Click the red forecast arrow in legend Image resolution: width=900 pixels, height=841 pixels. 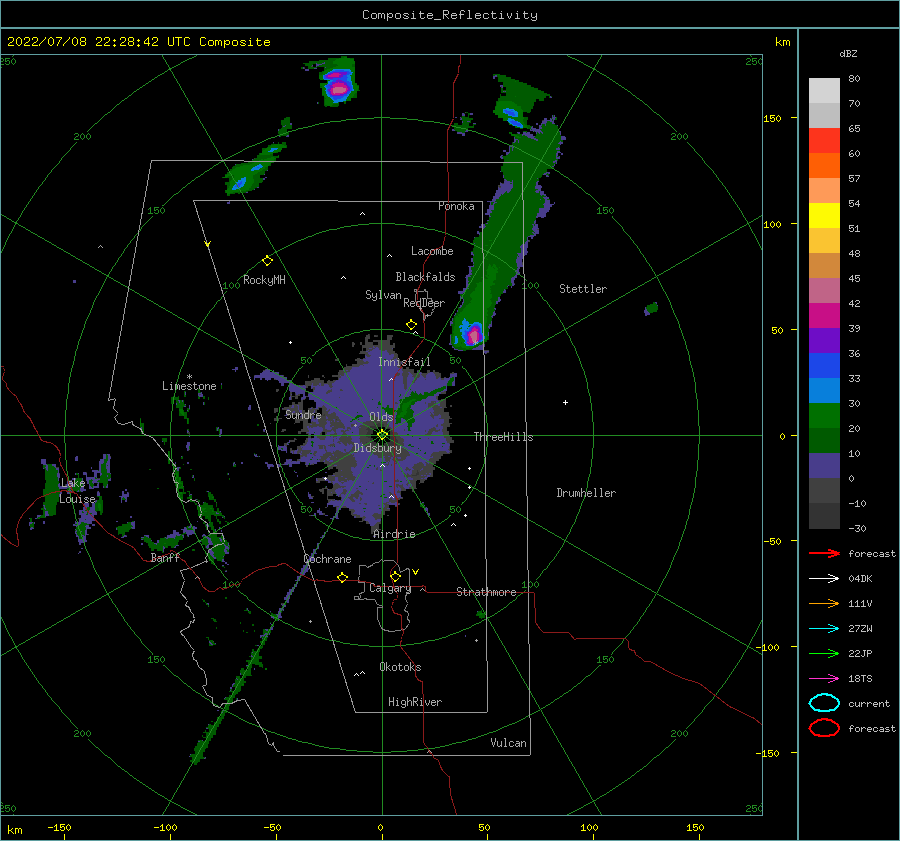[824, 553]
